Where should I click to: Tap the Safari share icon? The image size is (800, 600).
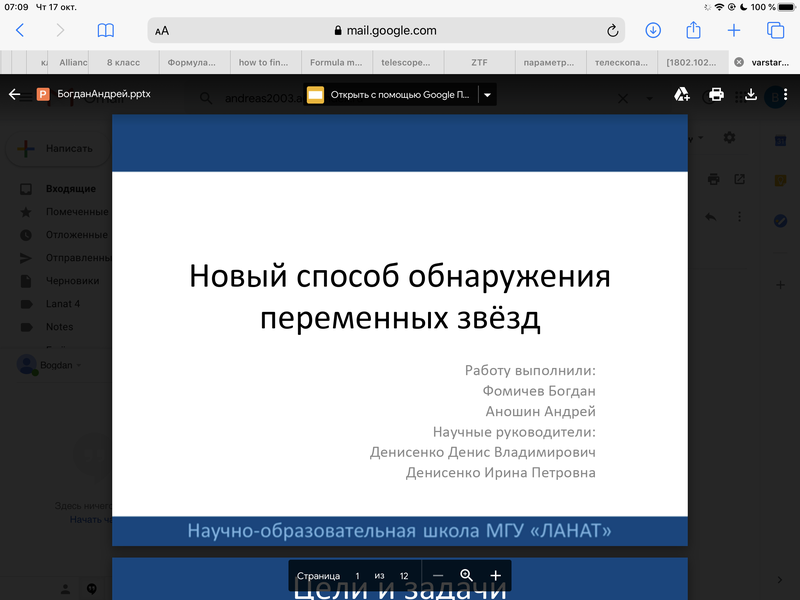click(x=695, y=30)
